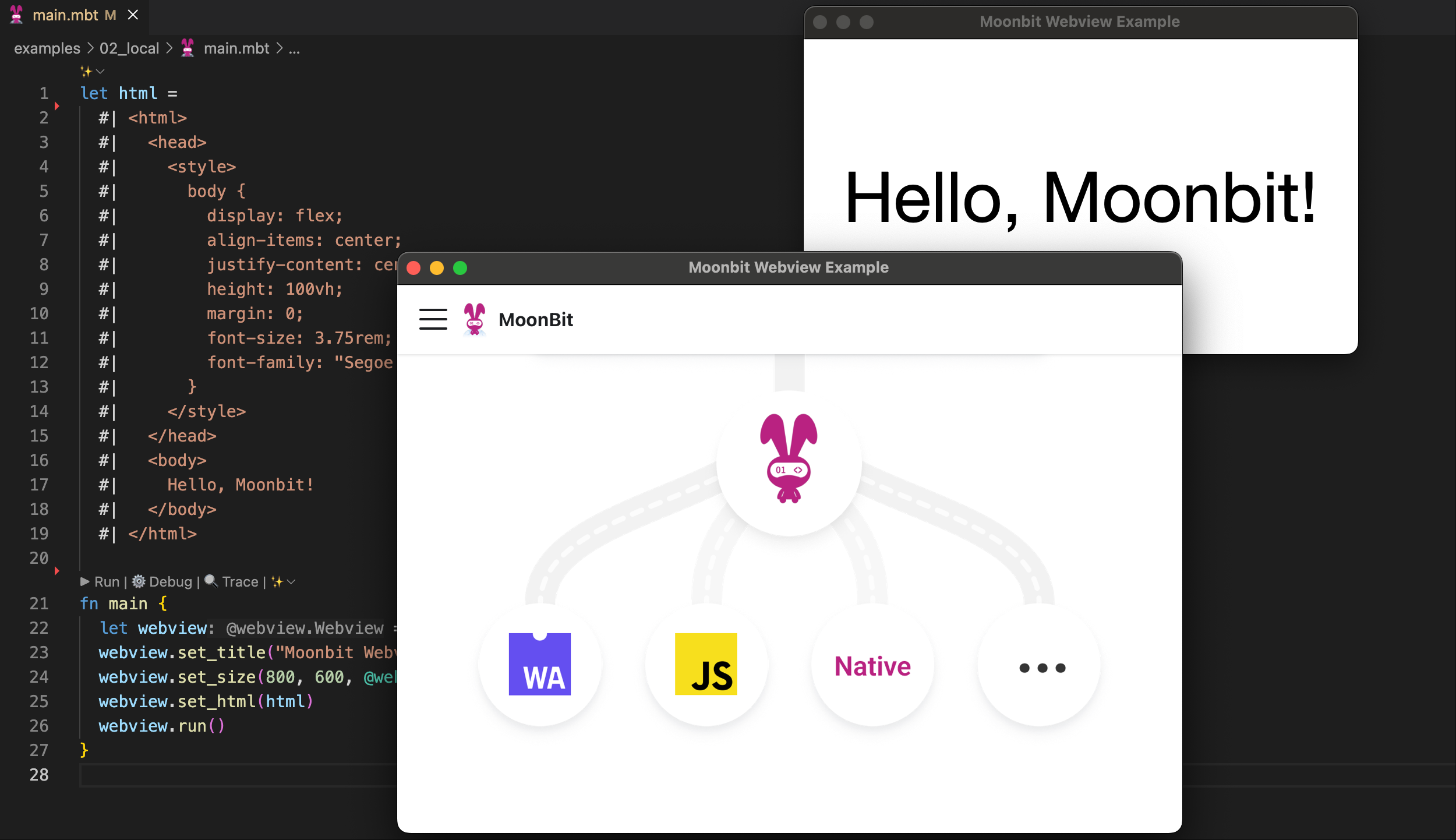1456x840 pixels.
Task: Click the sparkle AI icon above line 1
Action: coord(86,71)
